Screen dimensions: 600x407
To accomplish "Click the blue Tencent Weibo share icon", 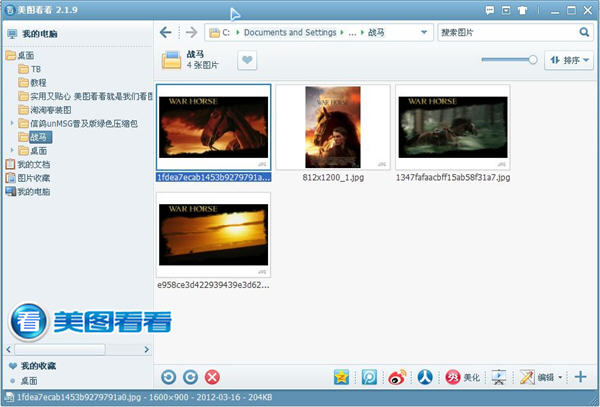I will tap(369, 377).
